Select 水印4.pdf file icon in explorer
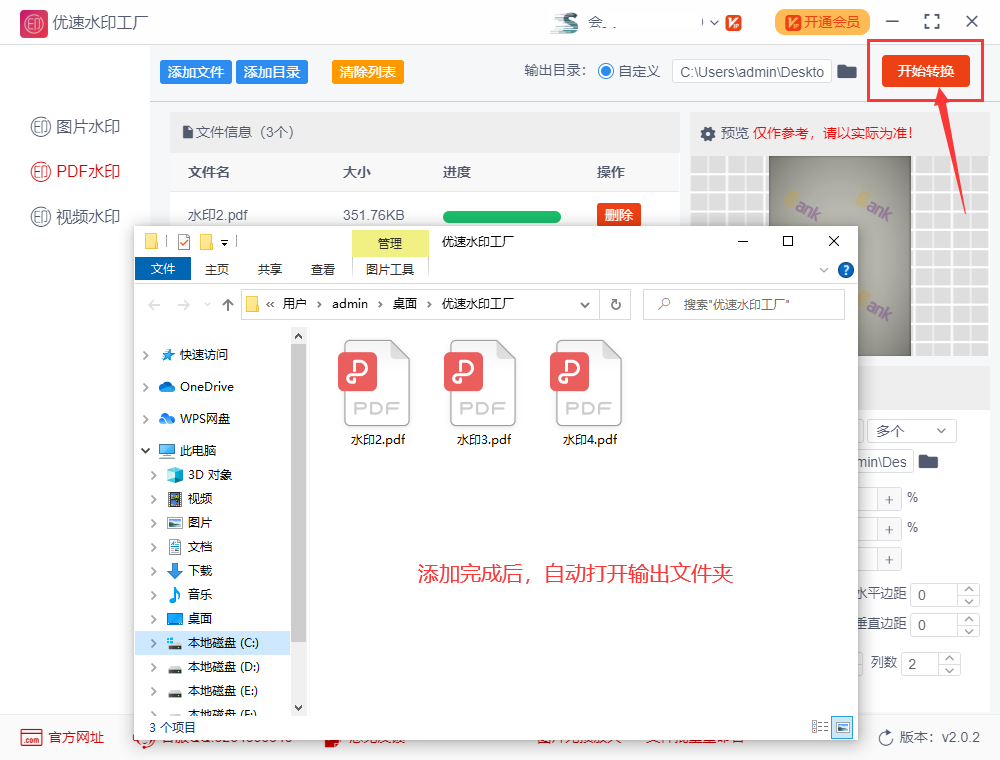The image size is (1000, 760). (x=589, y=383)
